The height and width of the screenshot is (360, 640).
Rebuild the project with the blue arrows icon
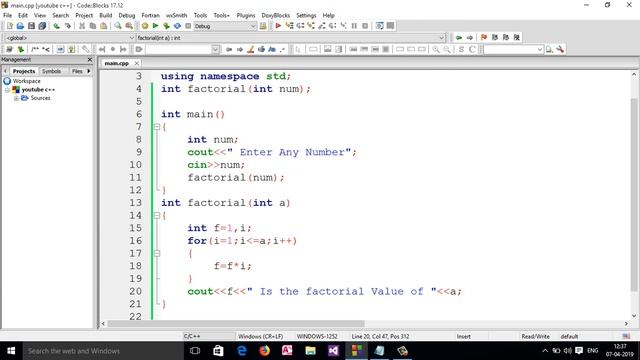[x=177, y=26]
